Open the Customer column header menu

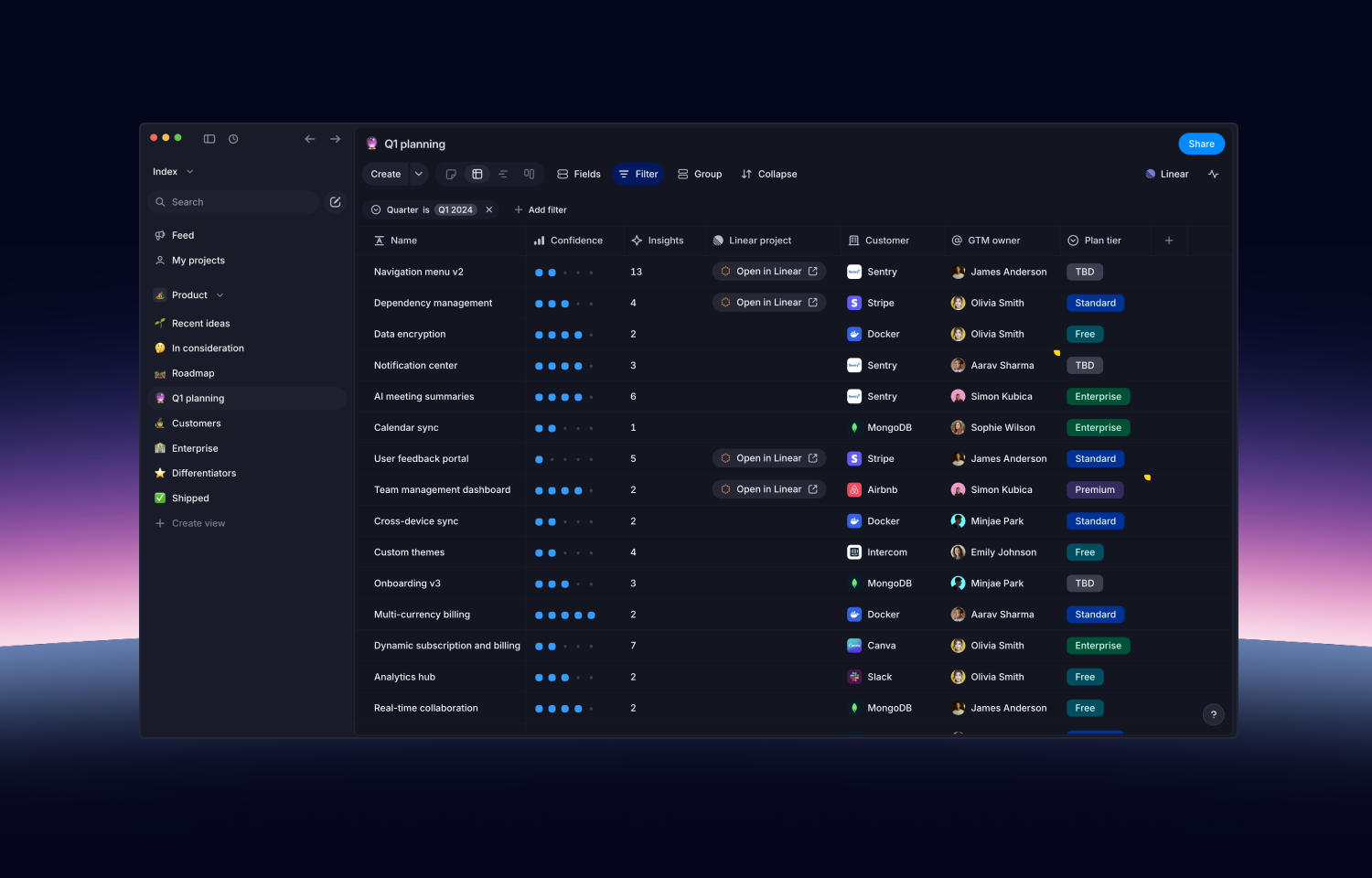(x=879, y=241)
